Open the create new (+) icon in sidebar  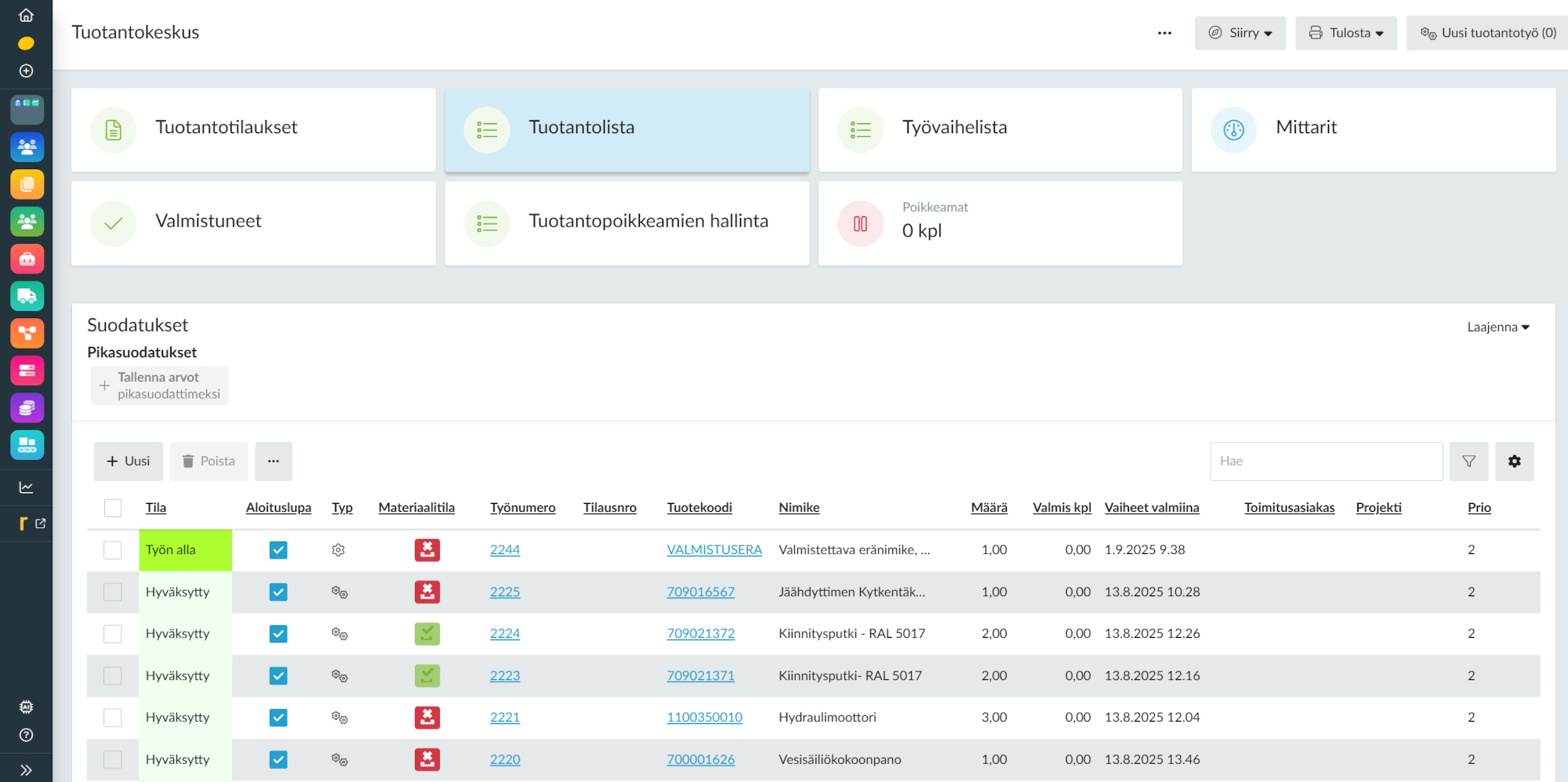point(26,71)
